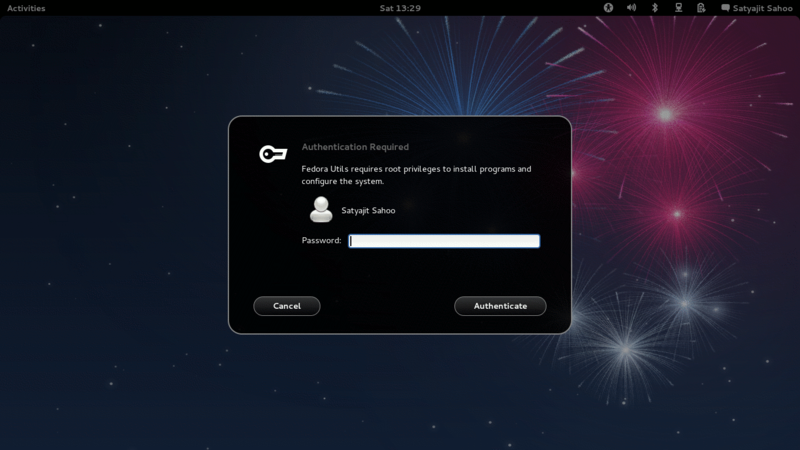800x450 pixels.
Task: Open the Satyajit Sahoo user menu
Action: point(757,8)
